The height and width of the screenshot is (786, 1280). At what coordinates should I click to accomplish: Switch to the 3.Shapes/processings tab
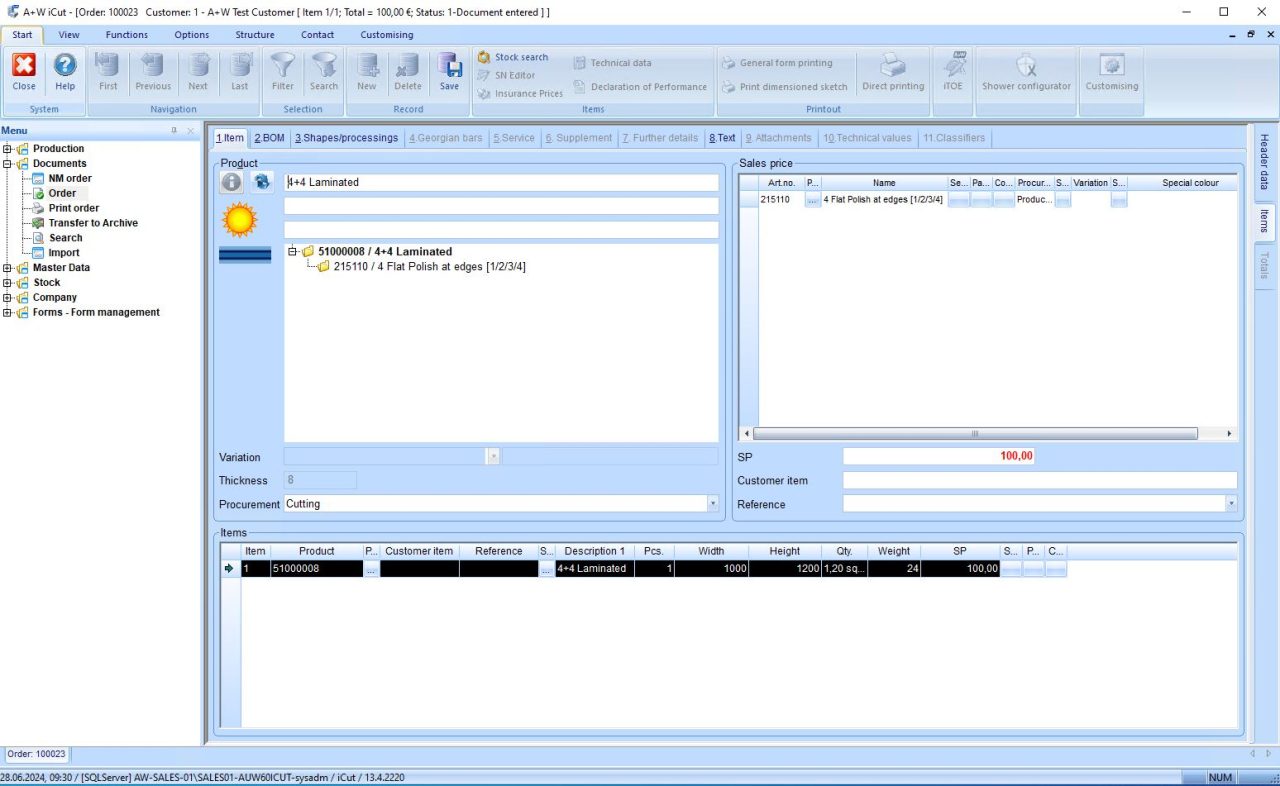347,138
